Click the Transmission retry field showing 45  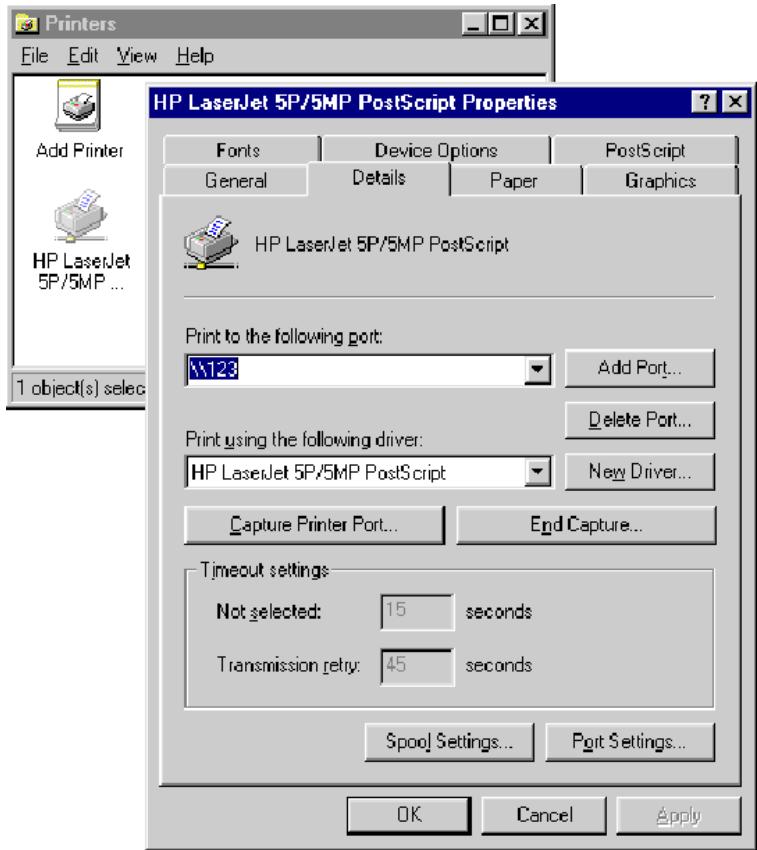[x=418, y=666]
